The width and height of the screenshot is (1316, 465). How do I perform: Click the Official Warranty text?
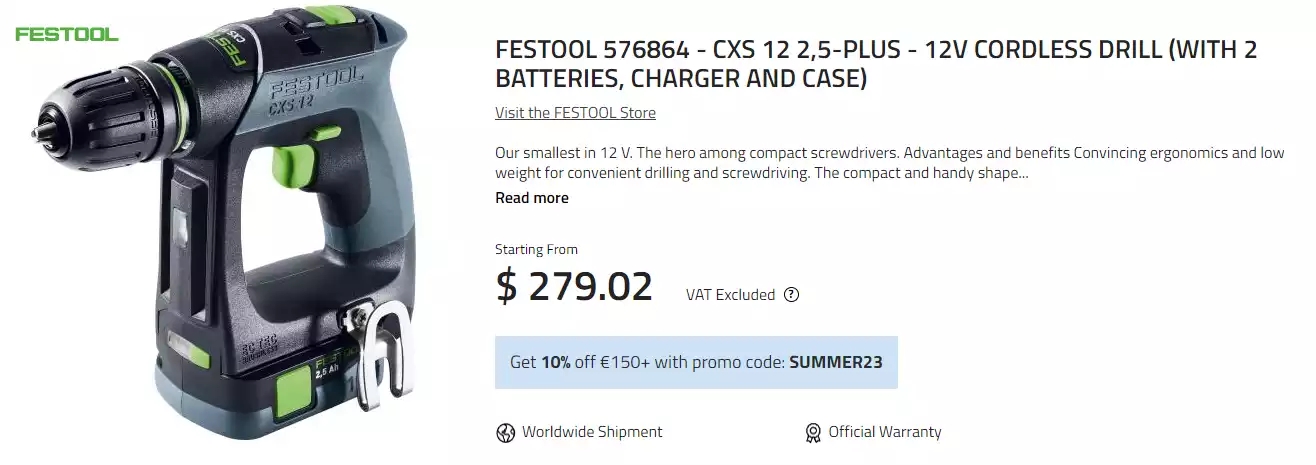pos(884,432)
